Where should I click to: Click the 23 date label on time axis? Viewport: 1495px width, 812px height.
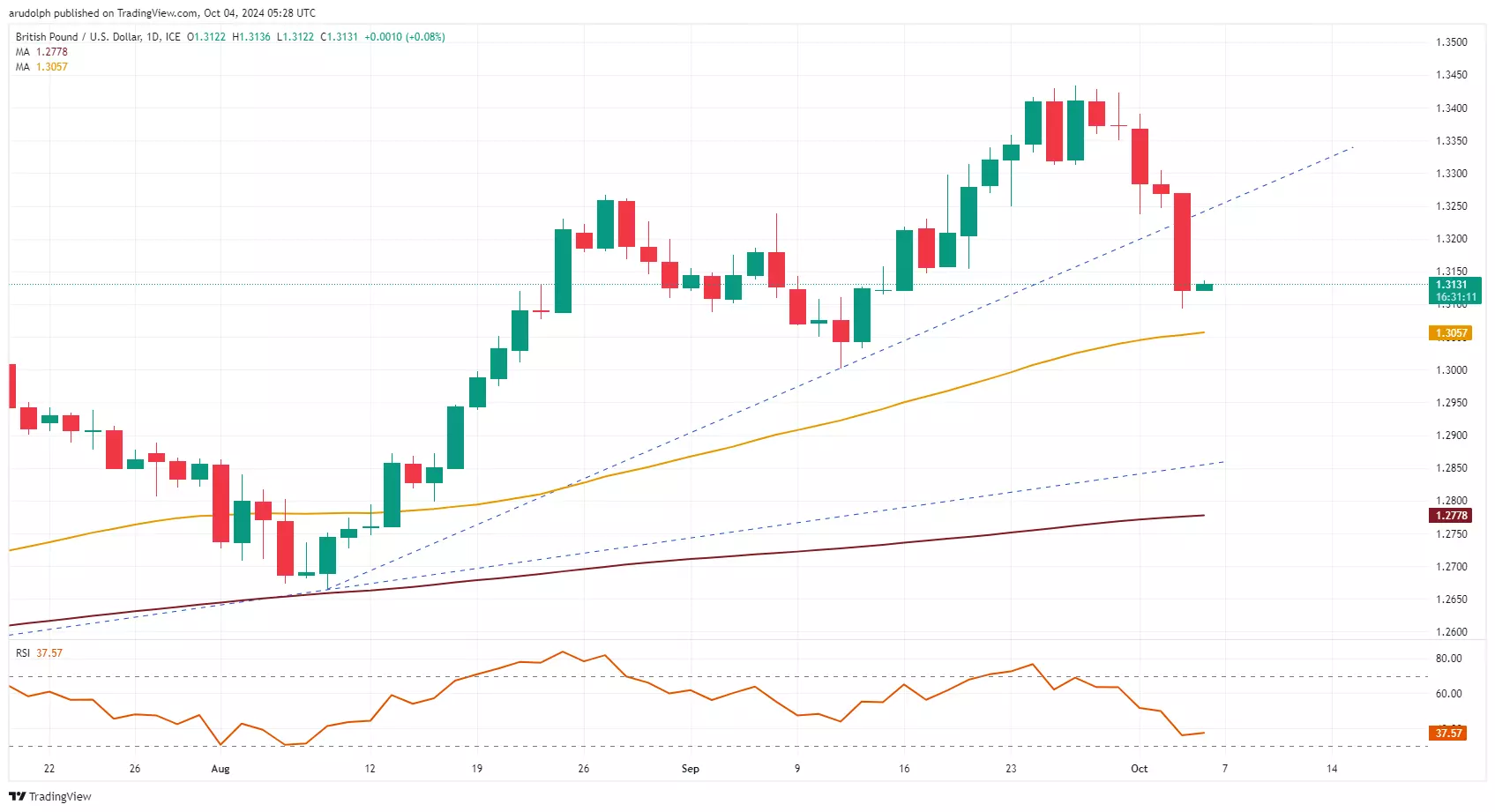pos(1011,769)
